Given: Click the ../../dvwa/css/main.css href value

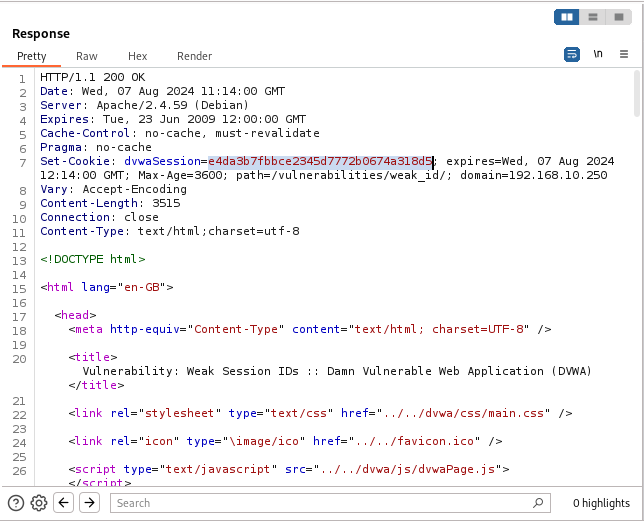Looking at the screenshot, I should click(x=464, y=413).
